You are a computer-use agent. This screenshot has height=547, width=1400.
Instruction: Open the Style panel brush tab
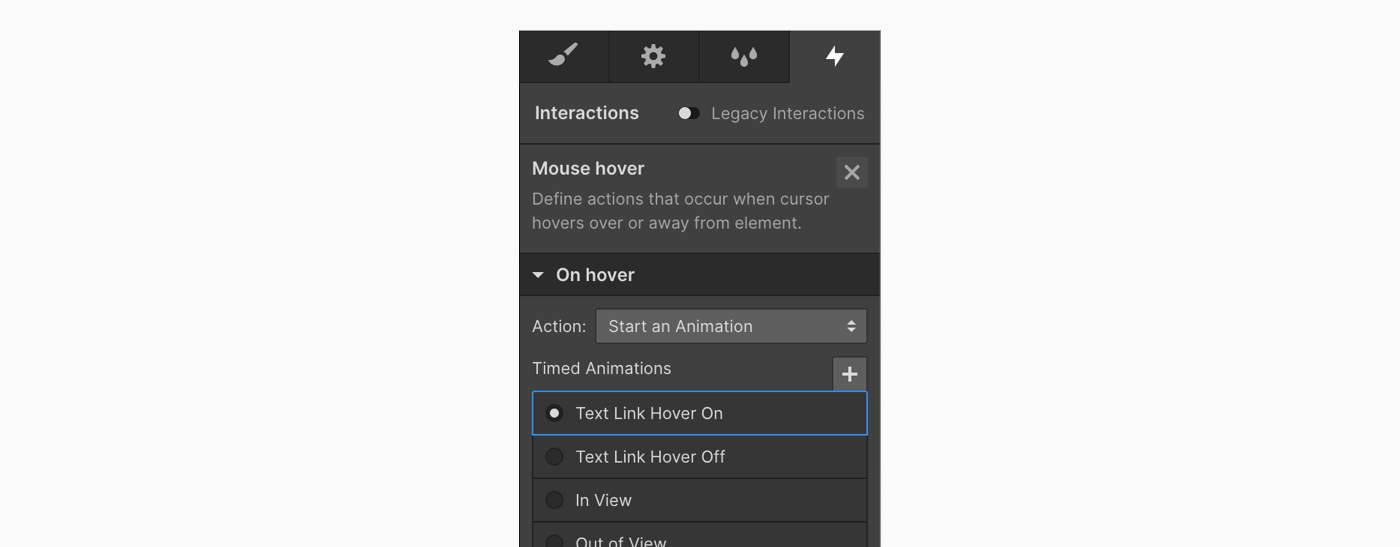pyautogui.click(x=564, y=56)
